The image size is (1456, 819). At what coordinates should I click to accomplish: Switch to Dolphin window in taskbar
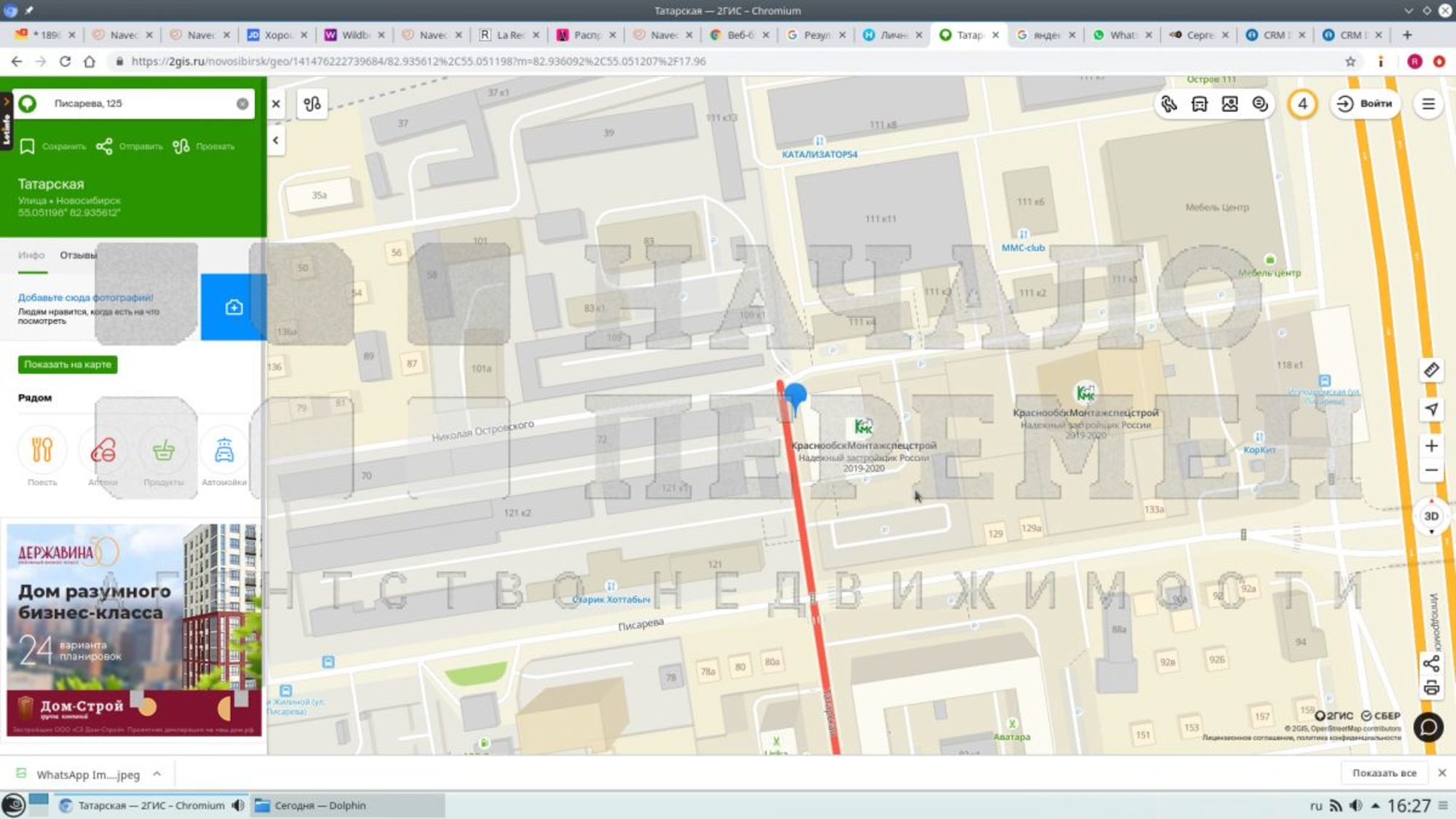point(347,805)
